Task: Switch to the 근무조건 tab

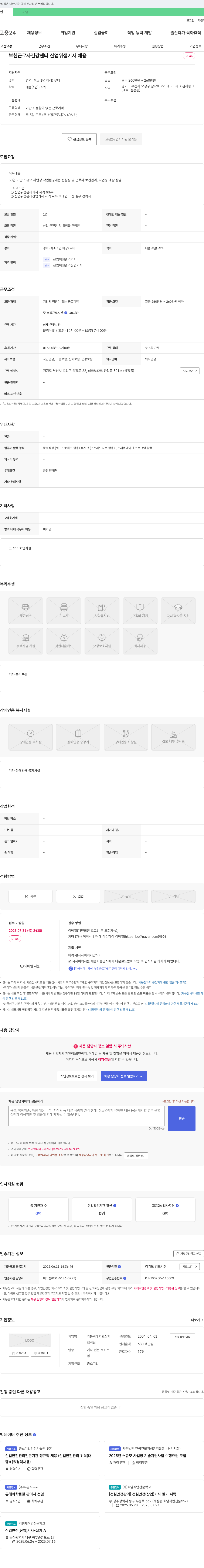Action: [x=44, y=46]
